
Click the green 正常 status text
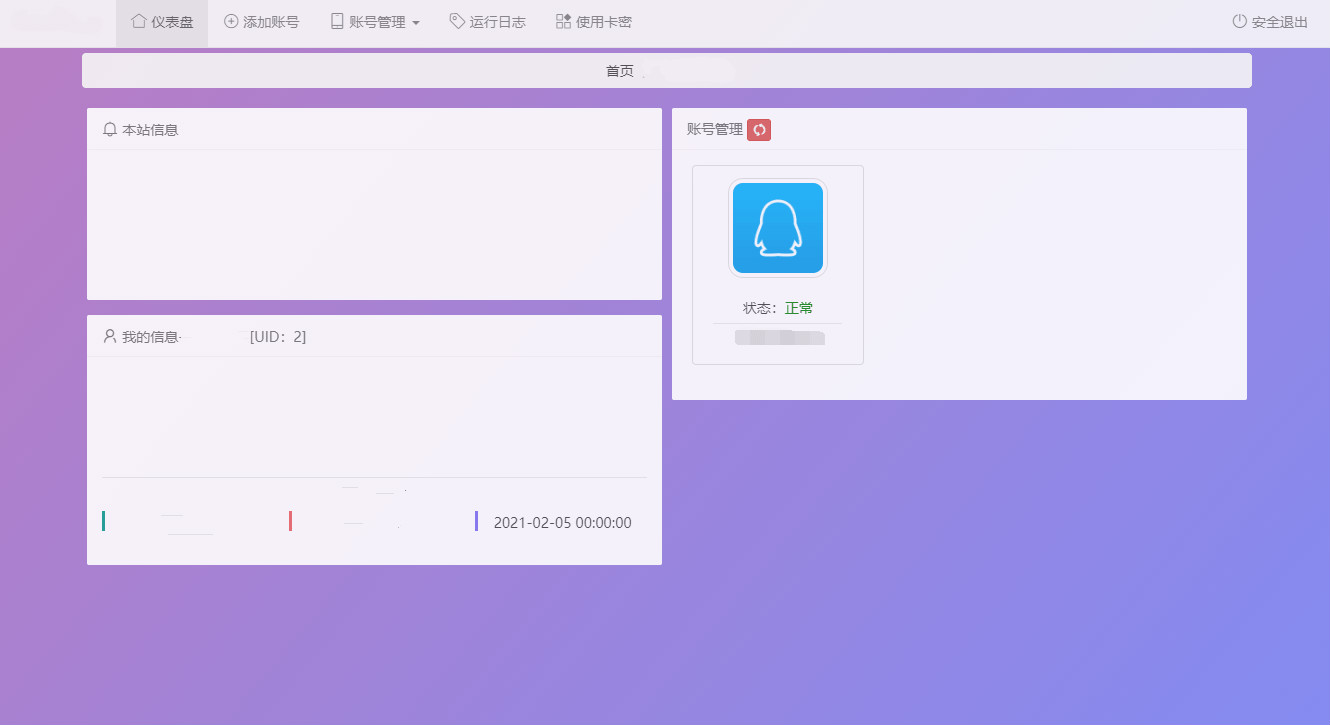point(799,308)
